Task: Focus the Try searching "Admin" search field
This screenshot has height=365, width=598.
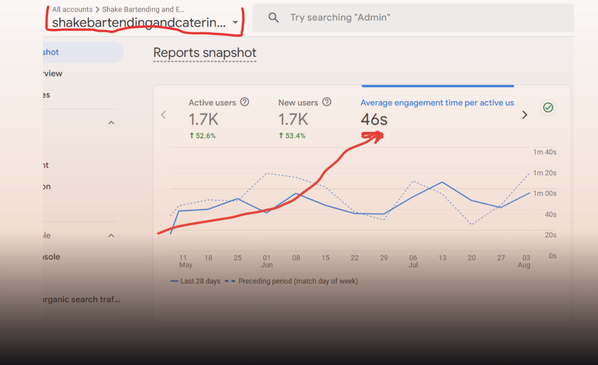Action: click(x=413, y=18)
